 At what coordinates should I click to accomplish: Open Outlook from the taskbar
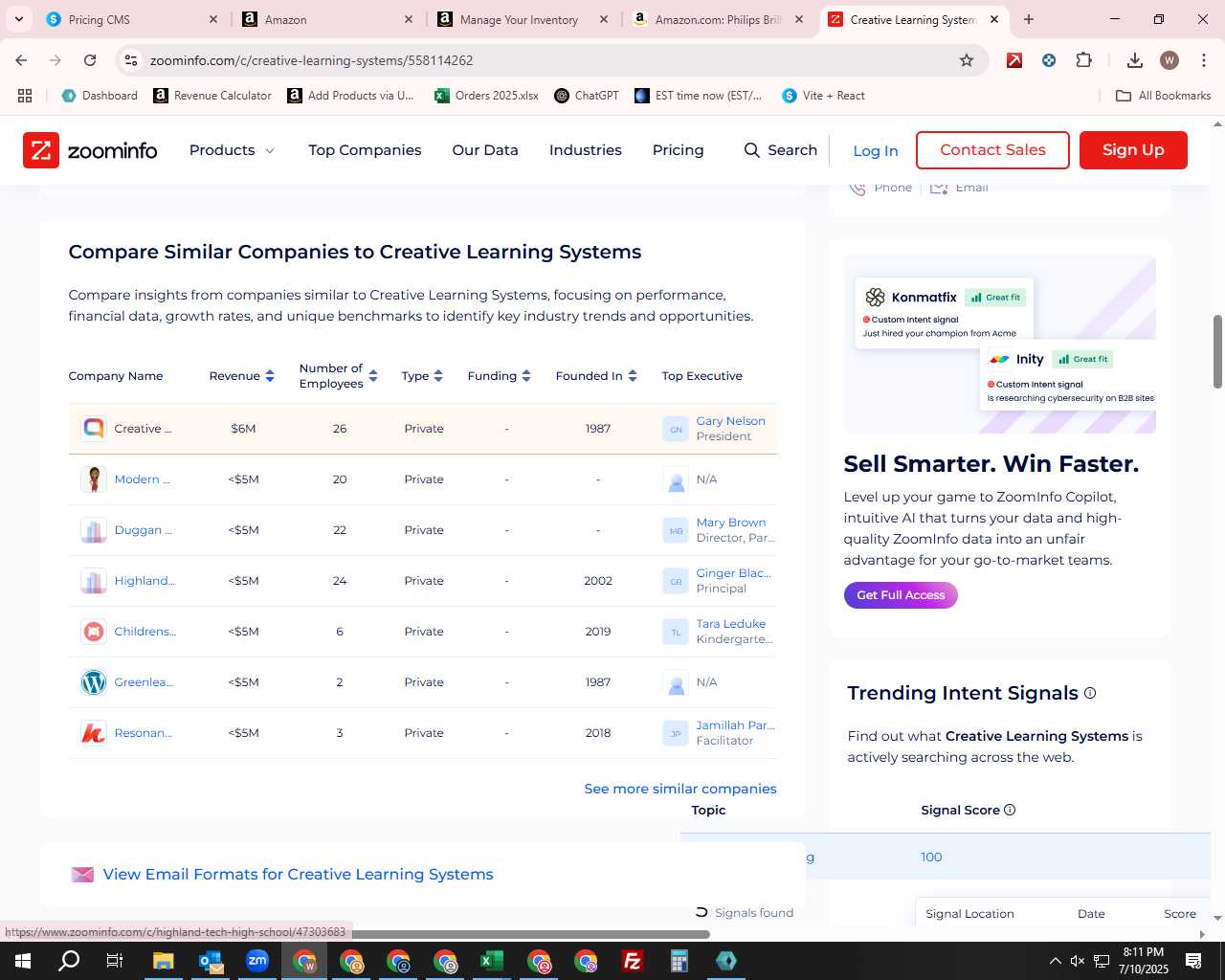coord(211,961)
